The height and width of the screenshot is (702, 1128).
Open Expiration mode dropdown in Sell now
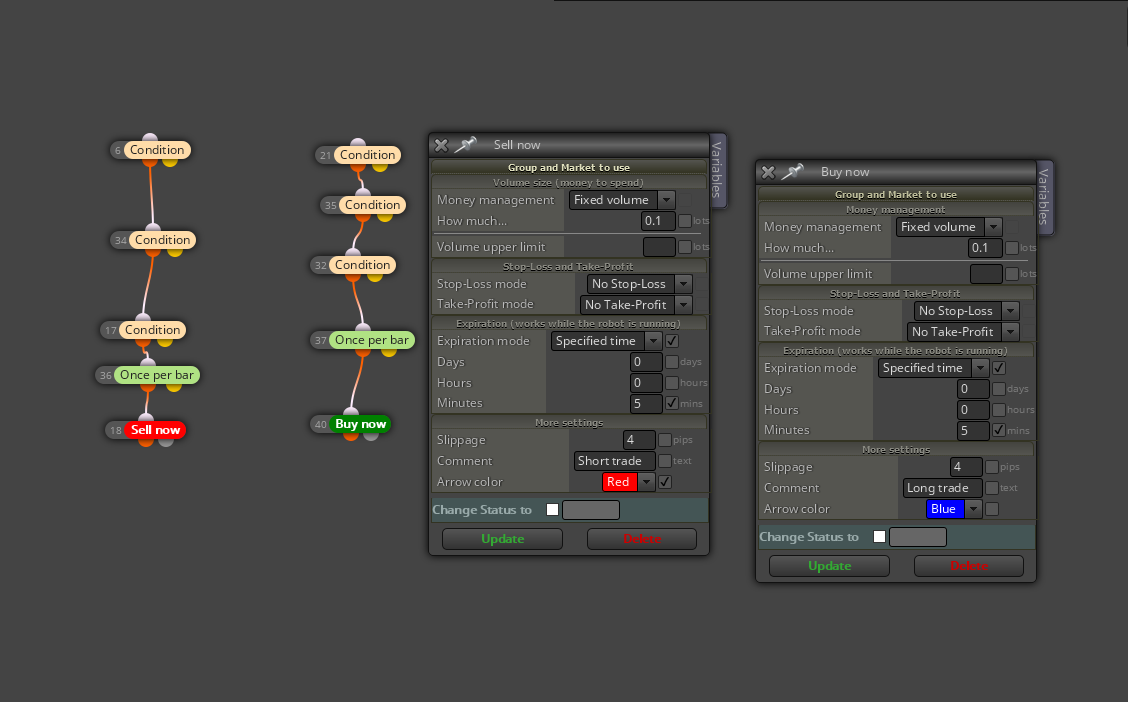click(606, 341)
